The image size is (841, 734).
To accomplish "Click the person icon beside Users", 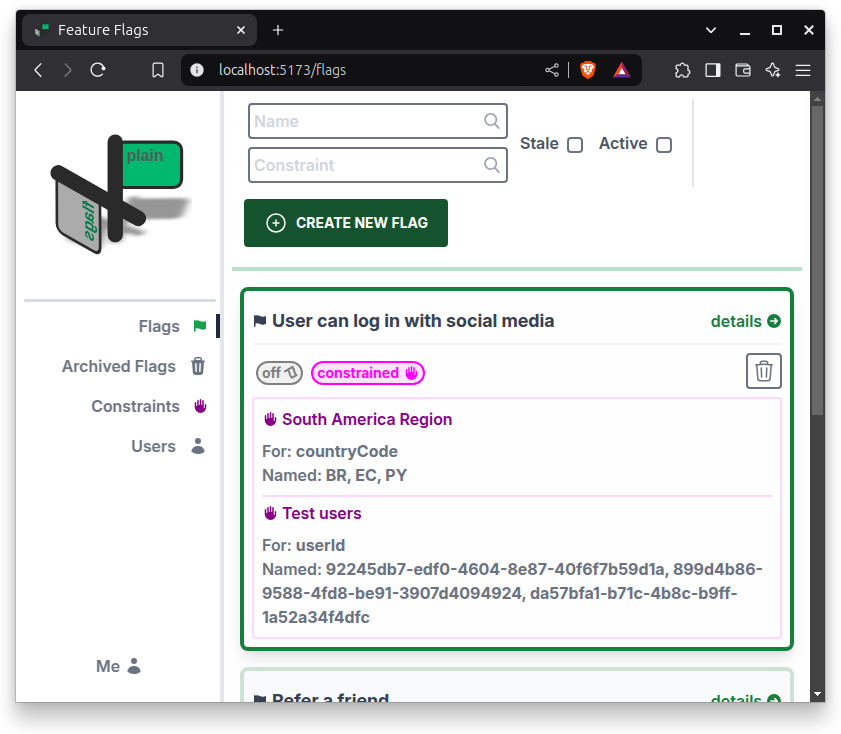I will [x=198, y=446].
